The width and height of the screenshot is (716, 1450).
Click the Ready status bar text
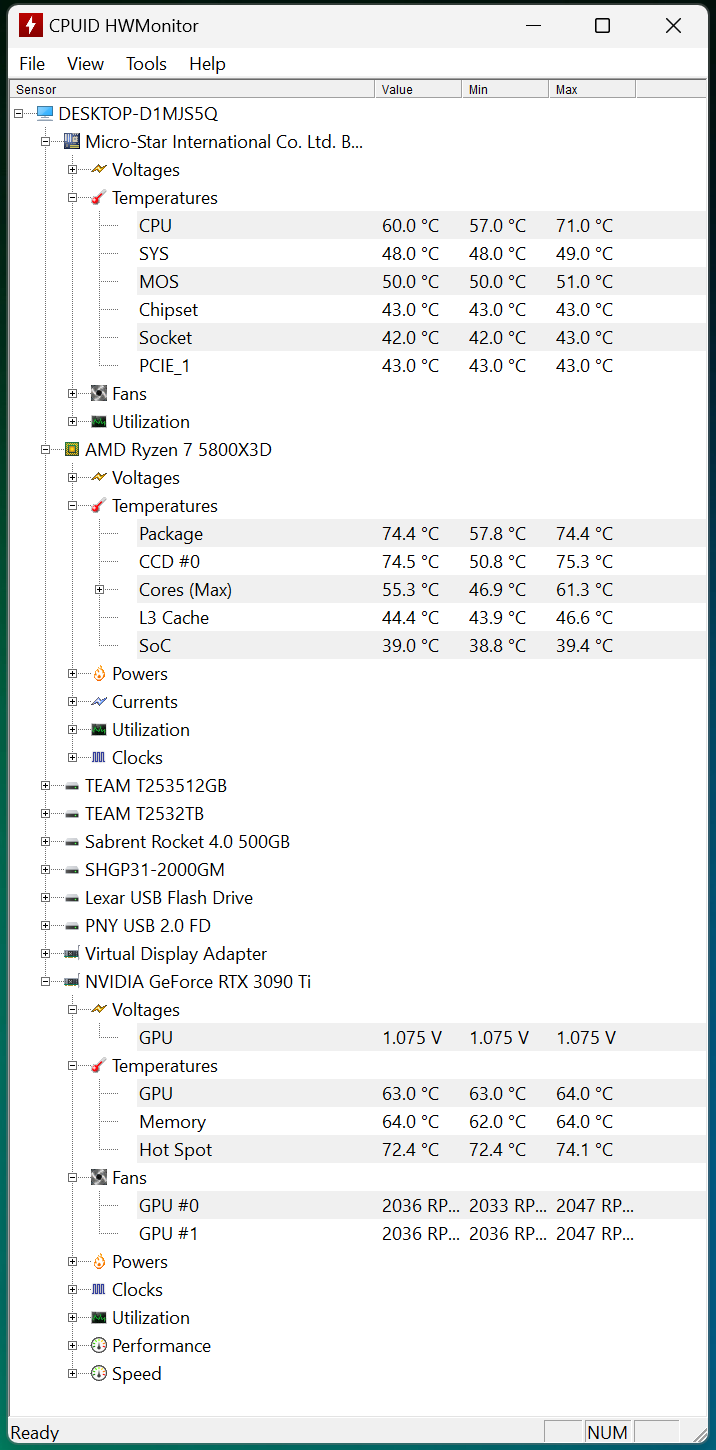[35, 1433]
